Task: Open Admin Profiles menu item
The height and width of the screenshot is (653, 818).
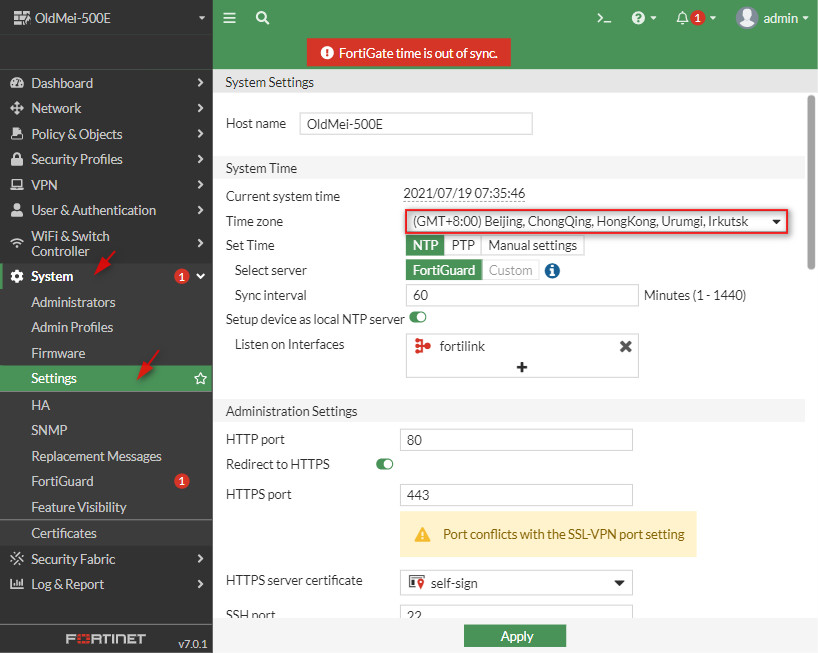Action: (72, 327)
